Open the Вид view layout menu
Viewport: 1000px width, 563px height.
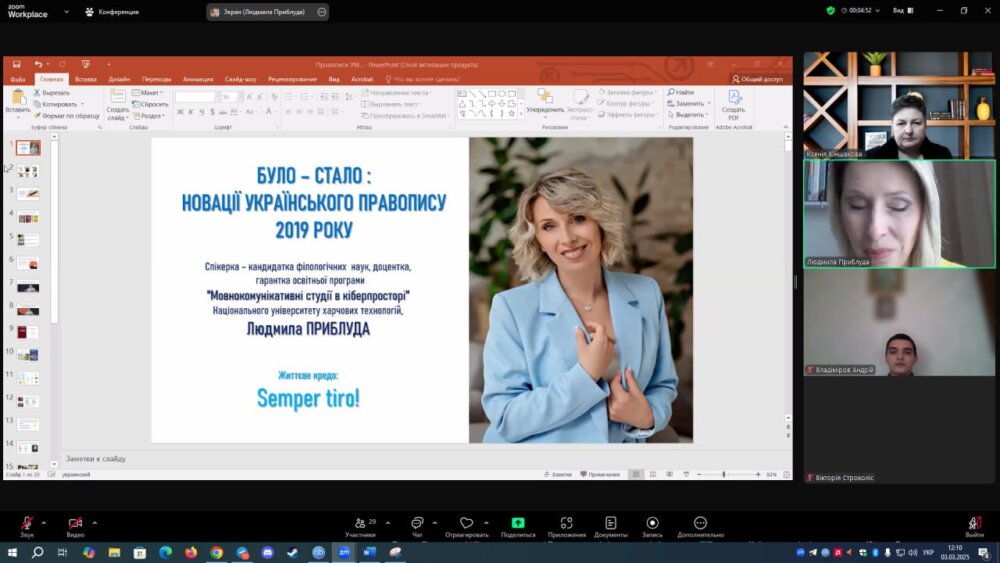(x=903, y=10)
